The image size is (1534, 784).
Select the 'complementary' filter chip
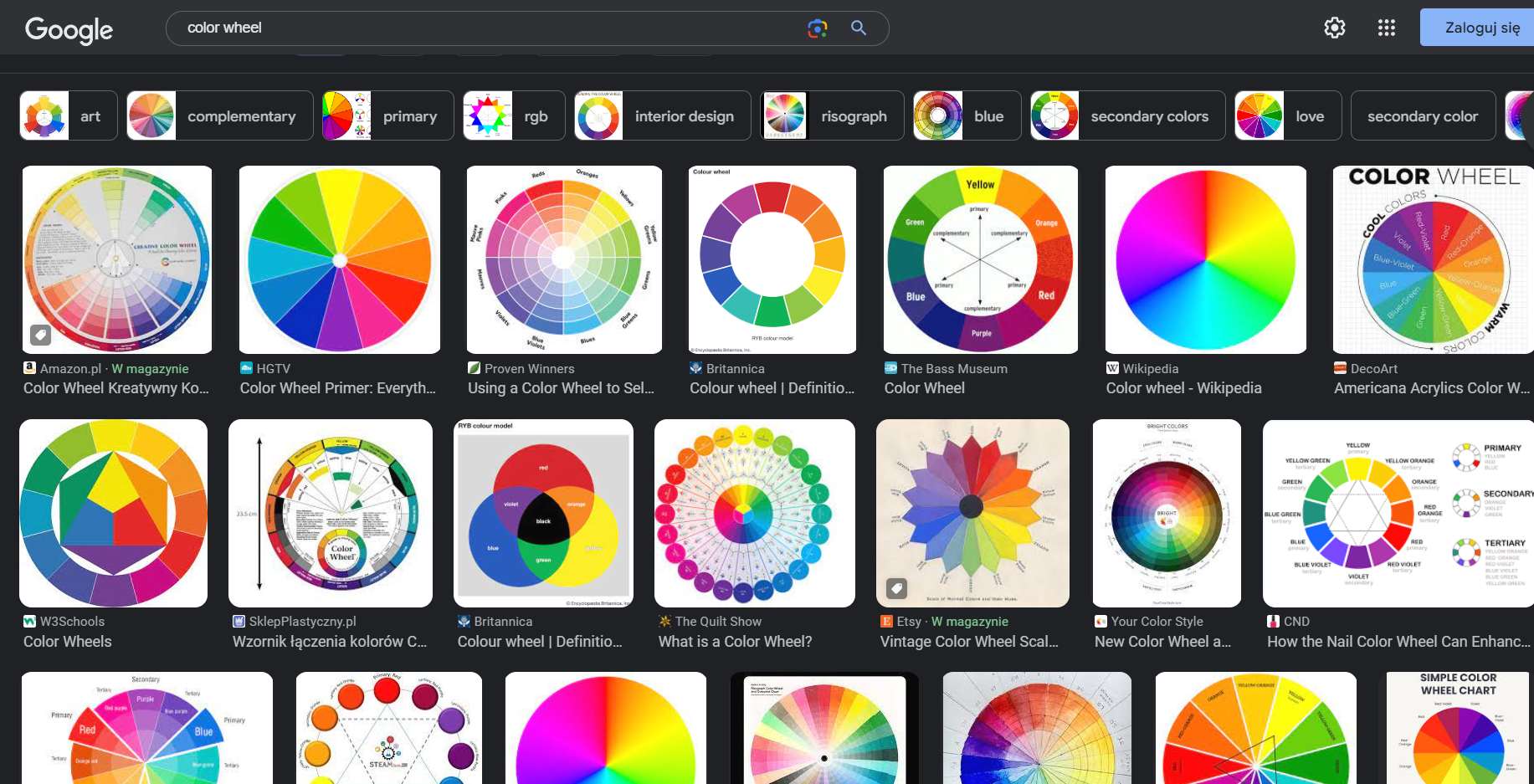click(x=220, y=115)
